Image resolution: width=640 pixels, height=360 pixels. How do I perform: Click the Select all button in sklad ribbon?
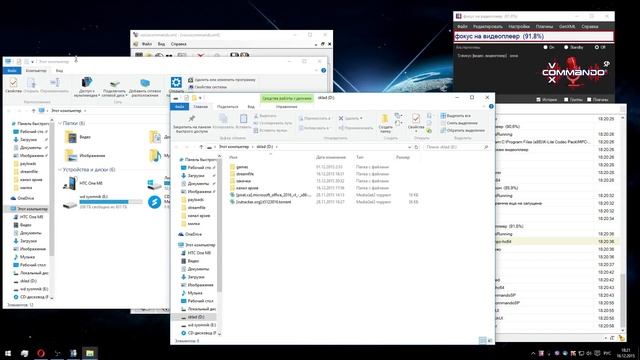(455, 116)
